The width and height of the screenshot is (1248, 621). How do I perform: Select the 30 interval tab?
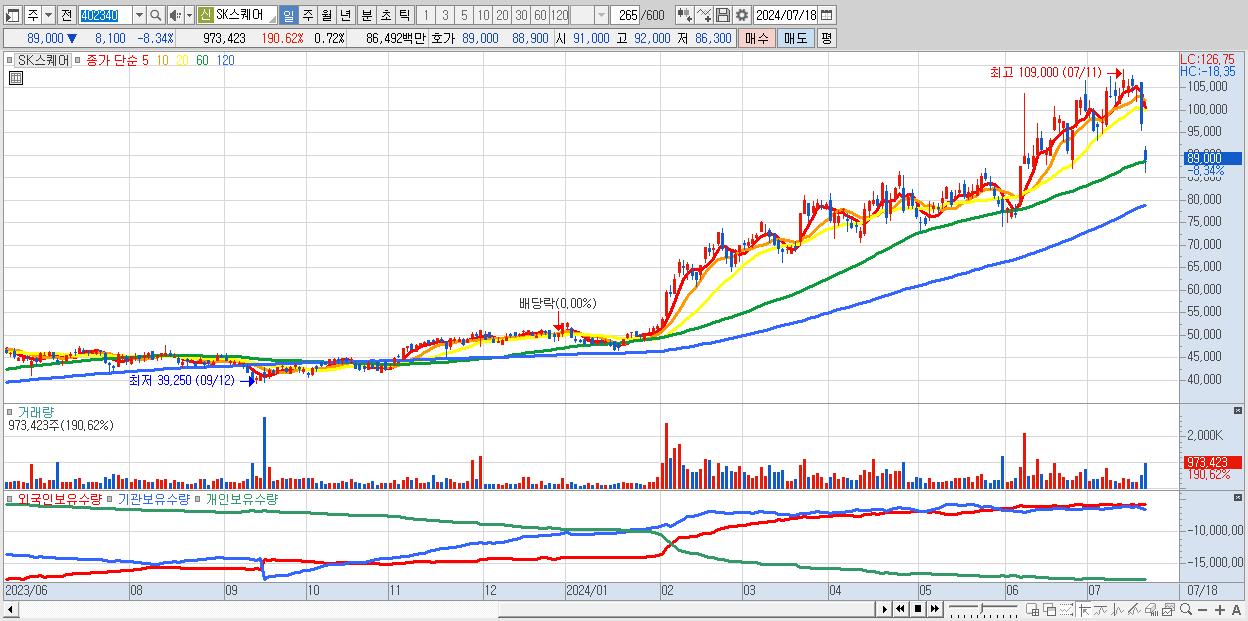coord(521,15)
